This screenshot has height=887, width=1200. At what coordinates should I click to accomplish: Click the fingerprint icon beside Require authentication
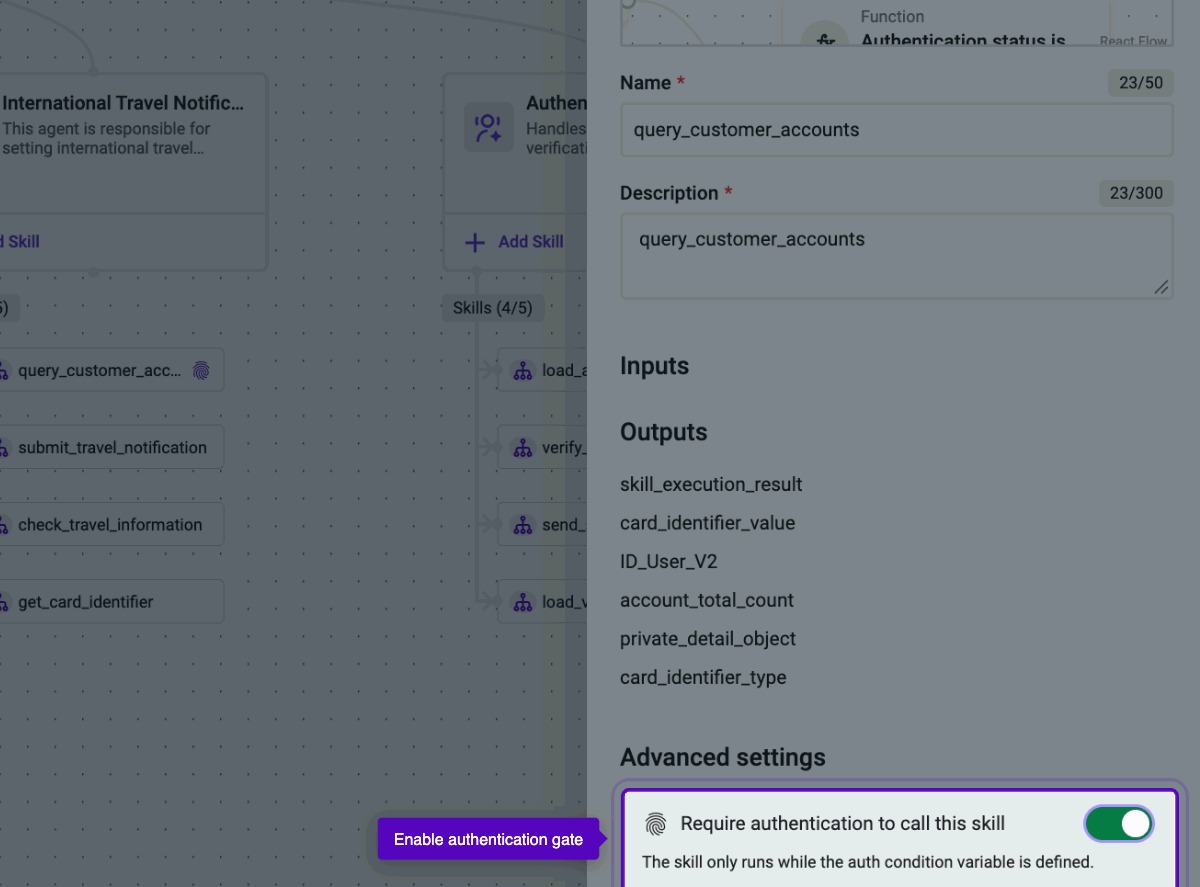pos(655,824)
